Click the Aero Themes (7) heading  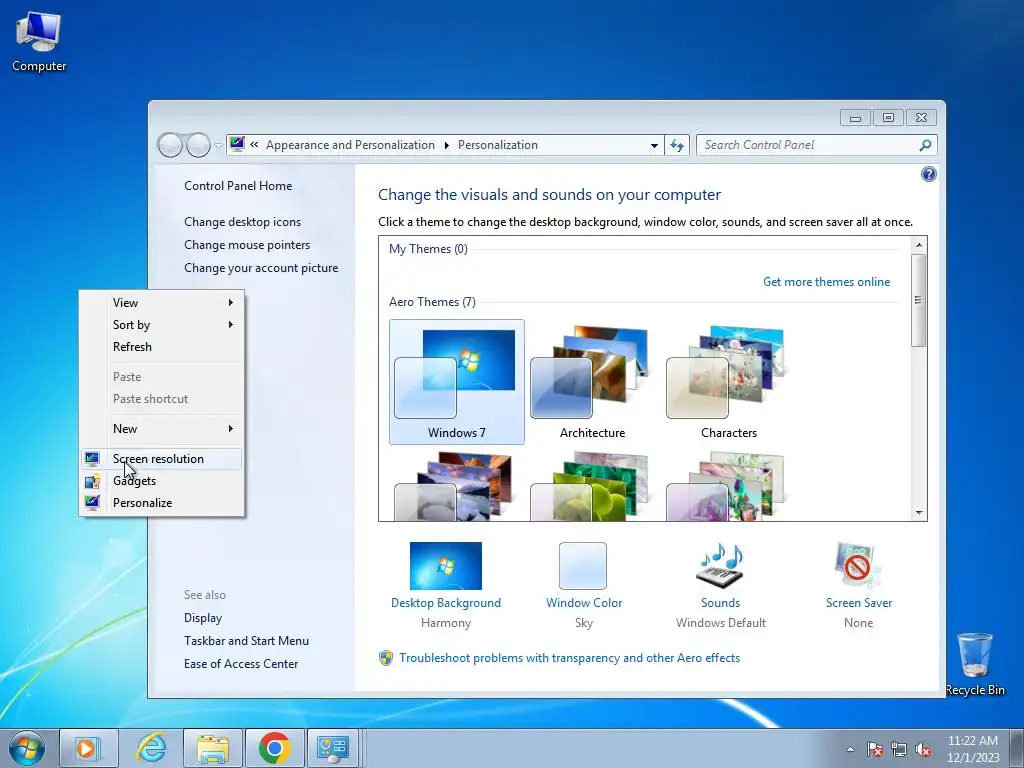[x=432, y=302]
